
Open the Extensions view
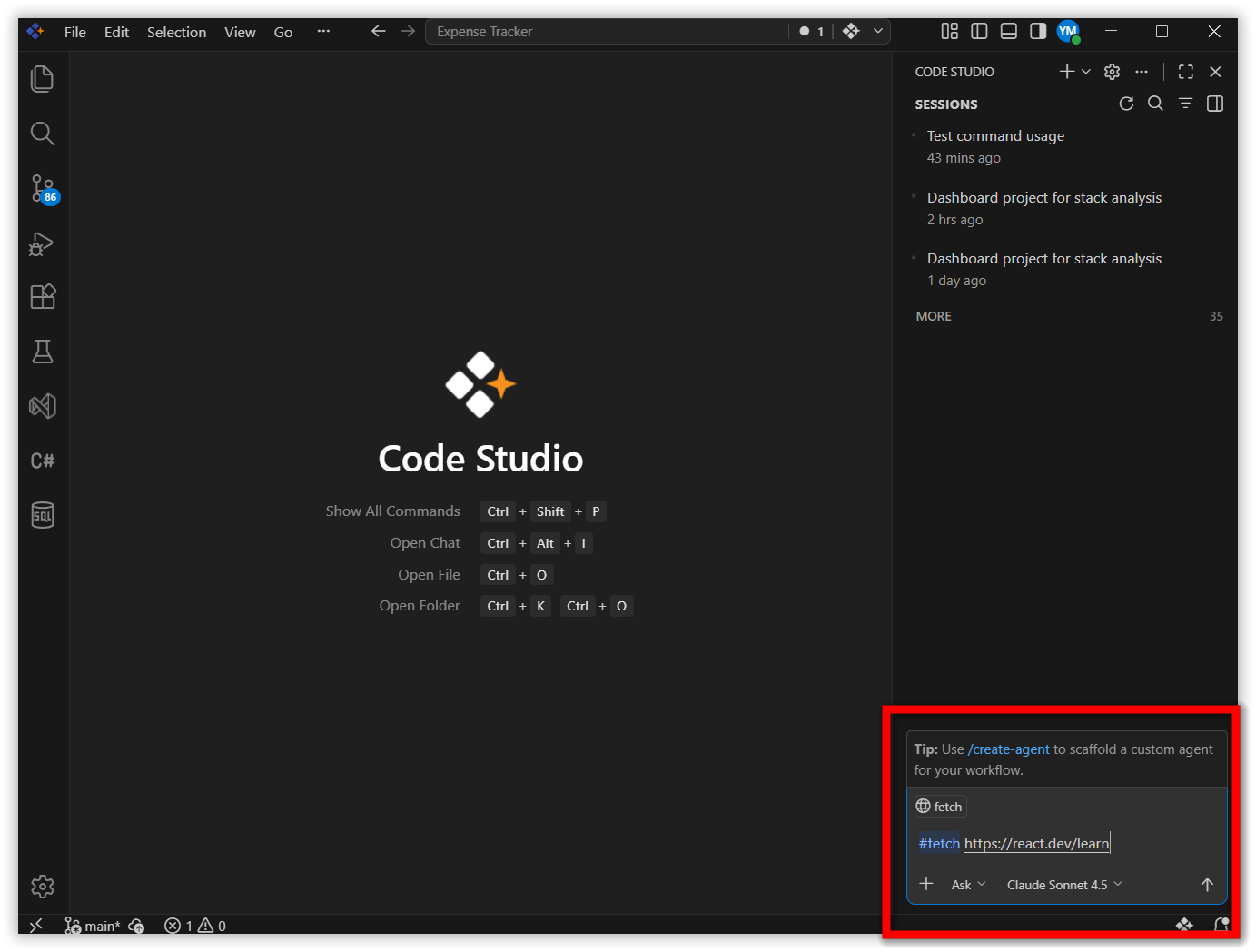[42, 297]
